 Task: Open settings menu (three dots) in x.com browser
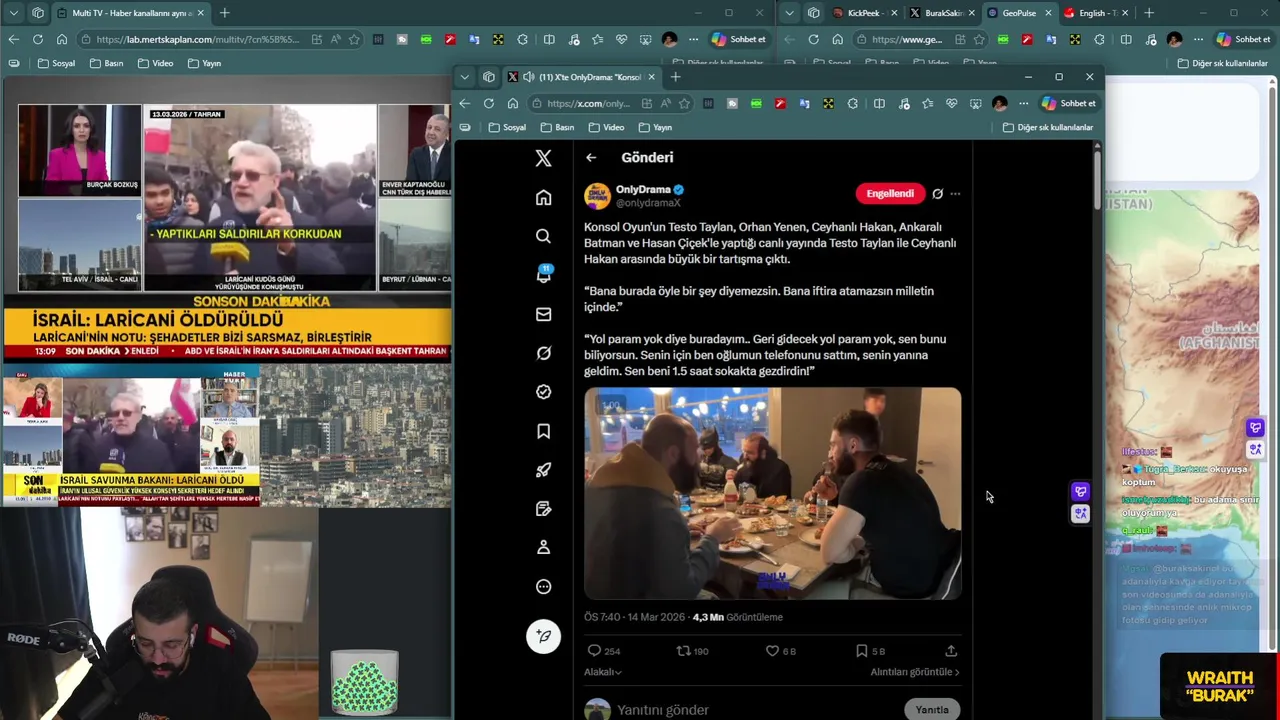coord(1023,104)
